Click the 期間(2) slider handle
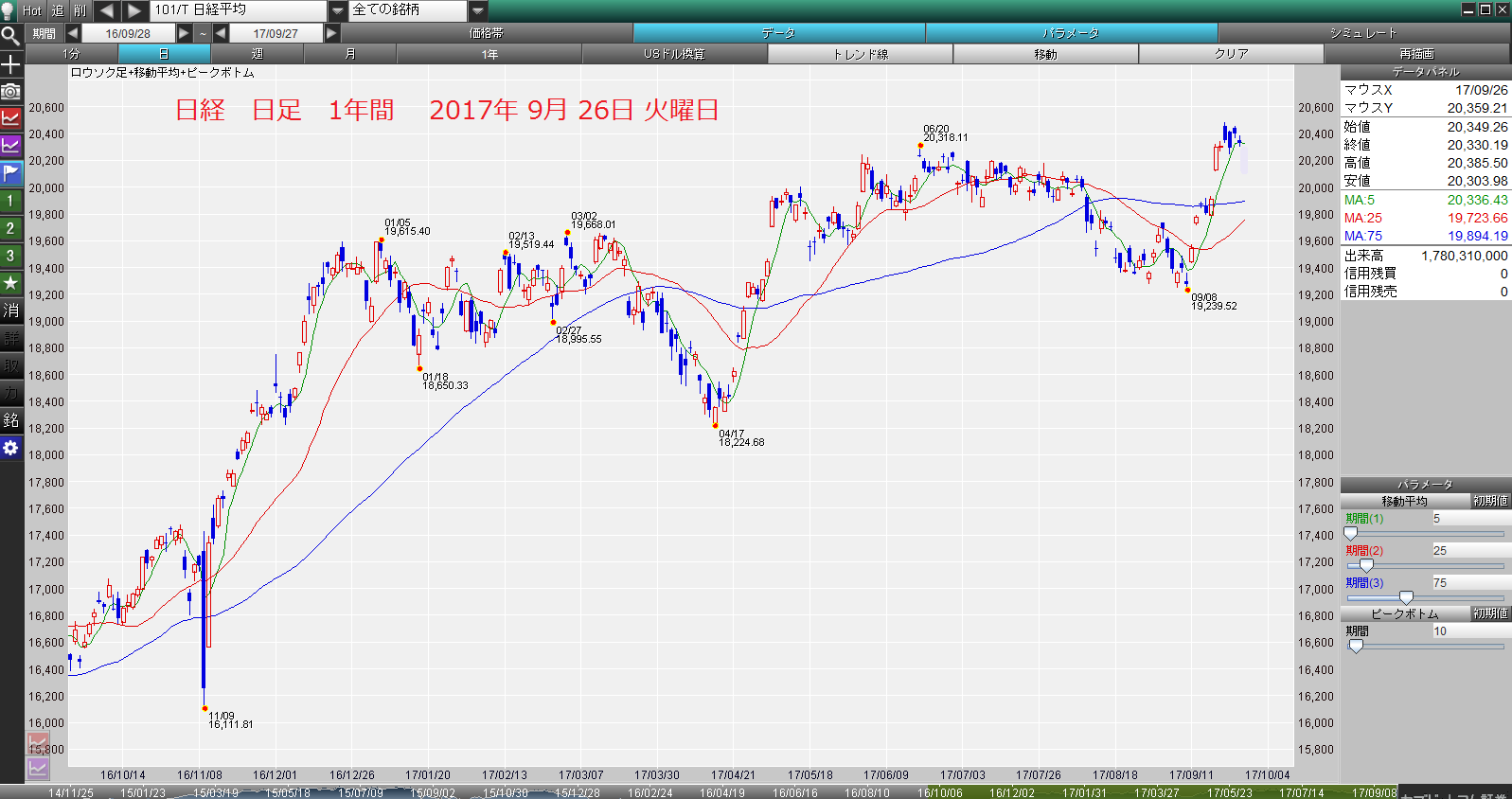The width and height of the screenshot is (1512, 799). tap(1366, 566)
